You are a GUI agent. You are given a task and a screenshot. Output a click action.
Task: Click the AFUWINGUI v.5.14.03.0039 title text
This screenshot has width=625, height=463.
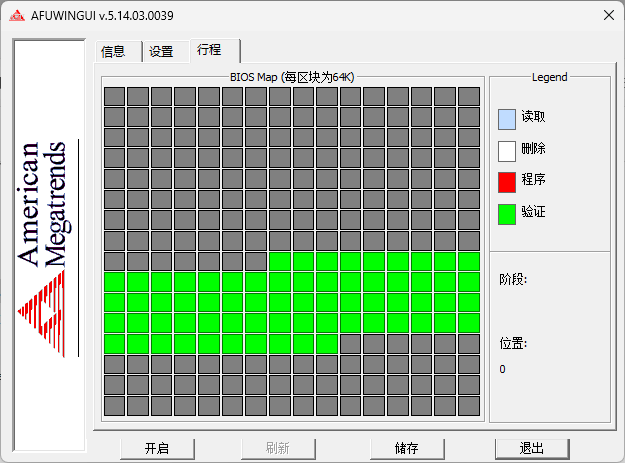click(x=102, y=16)
